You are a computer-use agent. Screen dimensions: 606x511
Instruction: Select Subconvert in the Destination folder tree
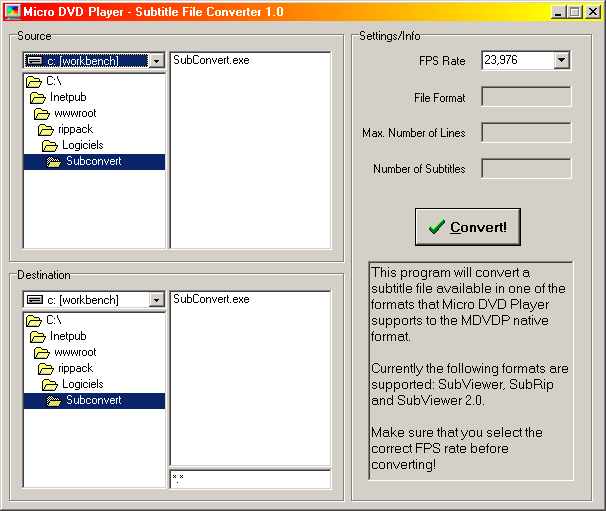tap(94, 400)
